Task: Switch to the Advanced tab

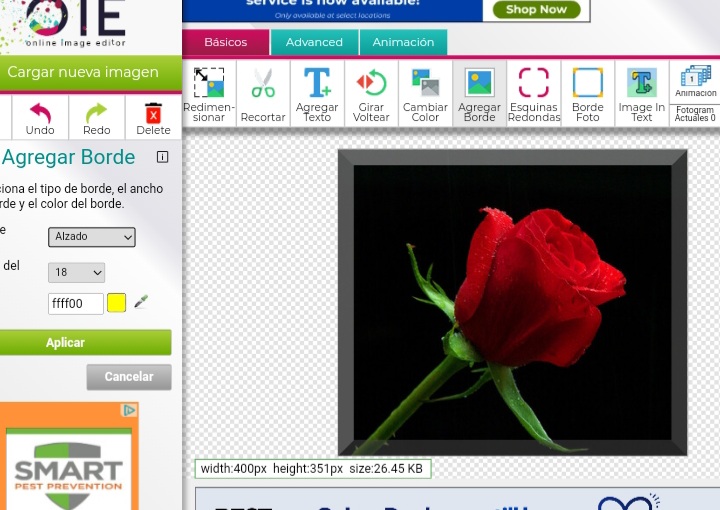Action: [x=314, y=43]
